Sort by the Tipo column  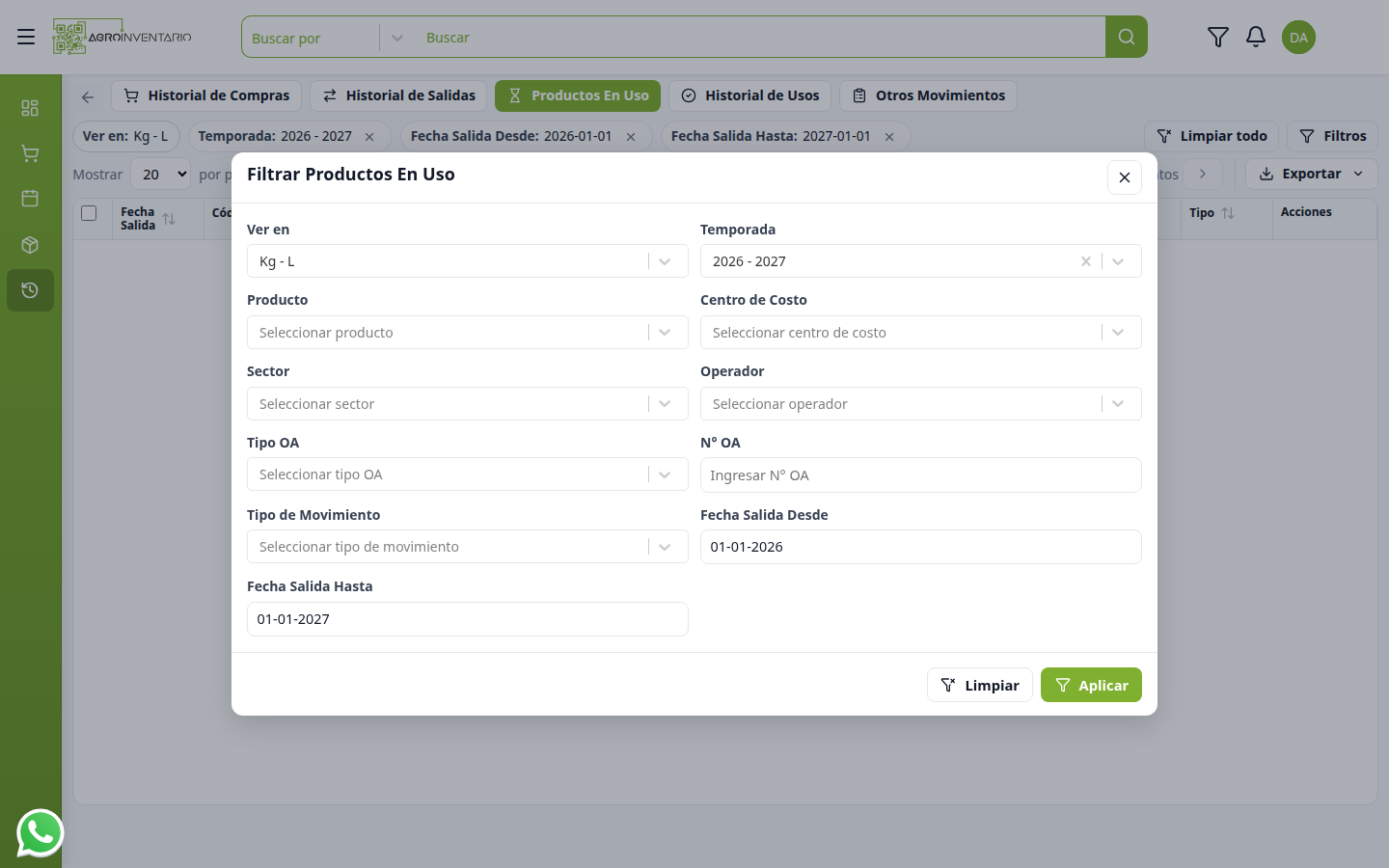coord(1228,213)
